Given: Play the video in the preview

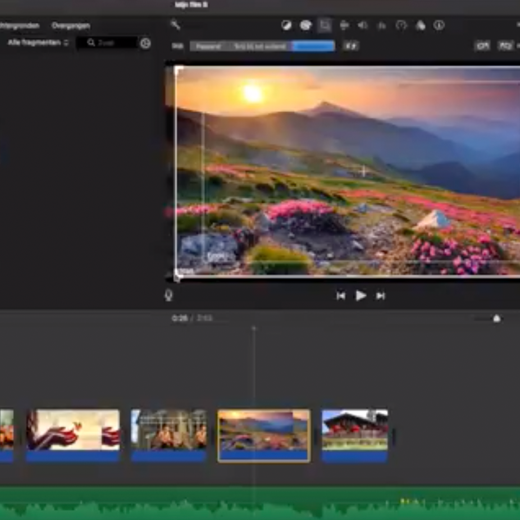Looking at the screenshot, I should tap(360, 296).
